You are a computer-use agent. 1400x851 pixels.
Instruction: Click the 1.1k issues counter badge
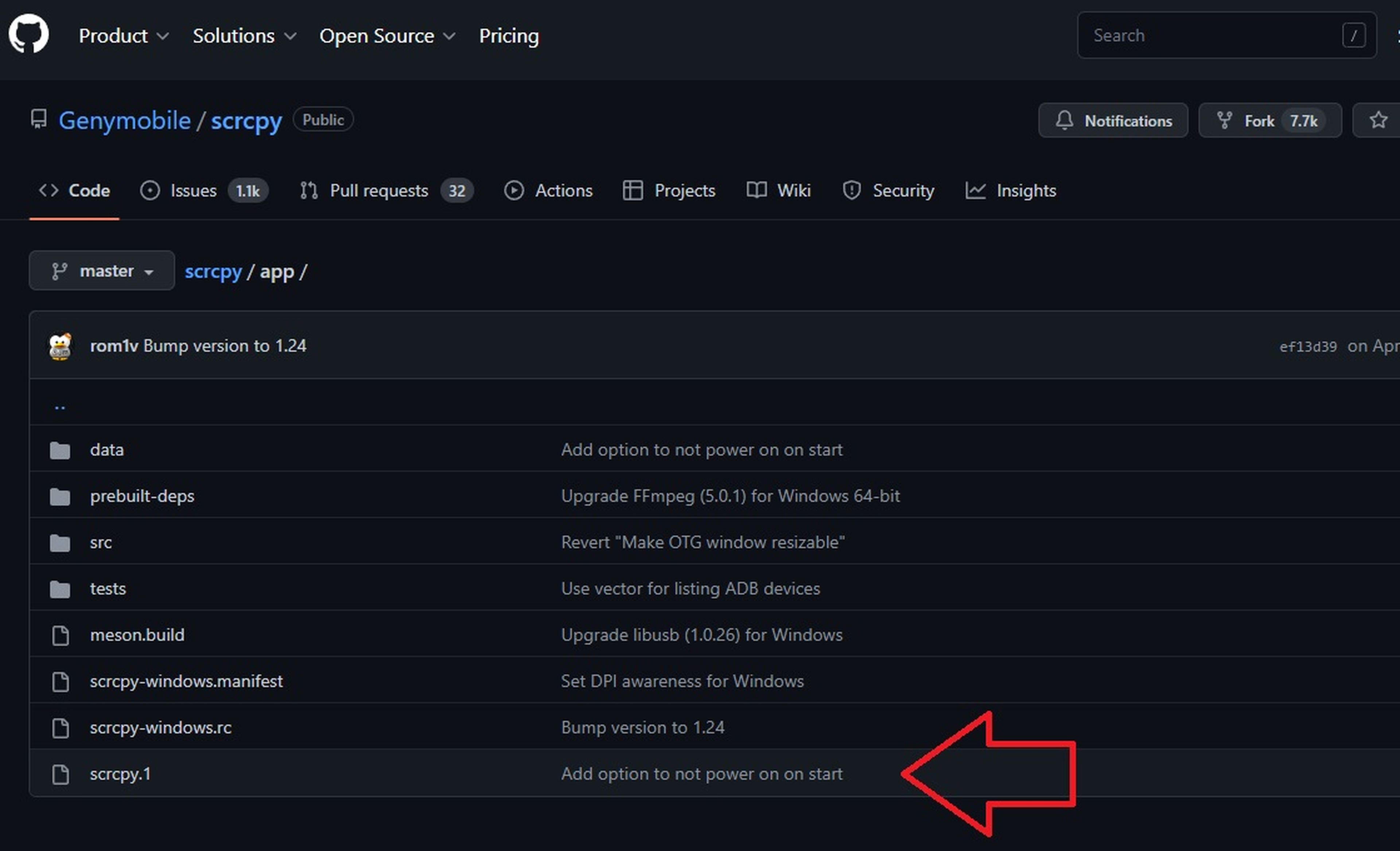pos(248,190)
